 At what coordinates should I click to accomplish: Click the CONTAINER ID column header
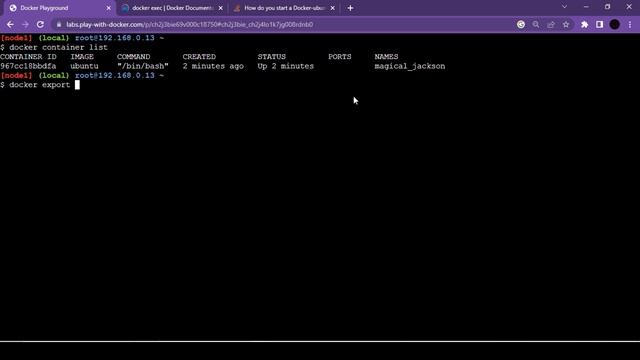[28, 57]
